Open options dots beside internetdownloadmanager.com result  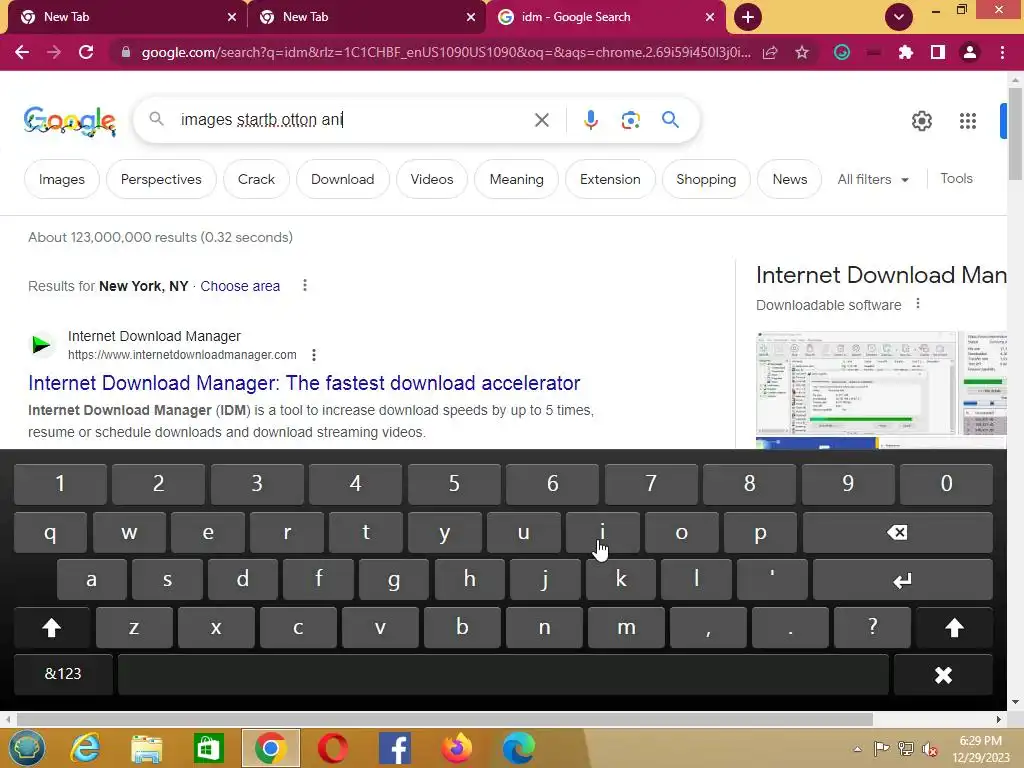tap(314, 355)
